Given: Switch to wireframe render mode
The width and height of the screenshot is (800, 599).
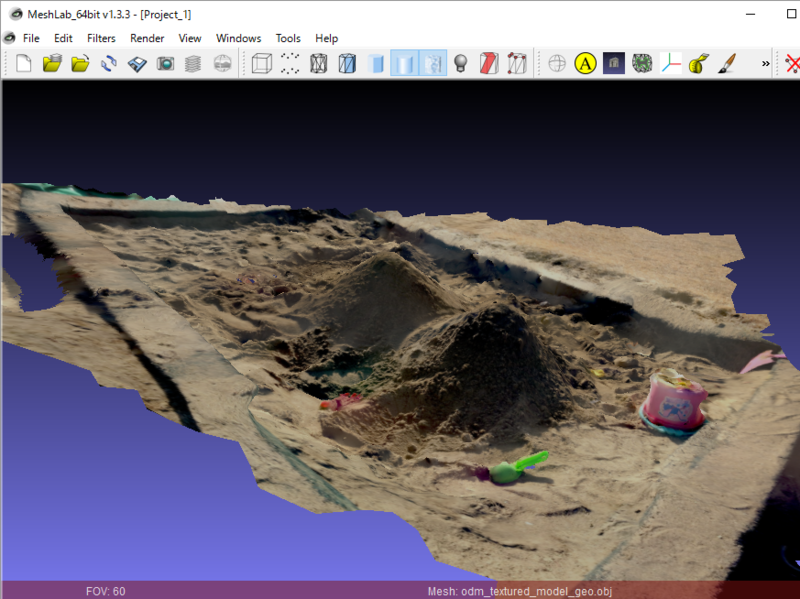Looking at the screenshot, I should 318,64.
